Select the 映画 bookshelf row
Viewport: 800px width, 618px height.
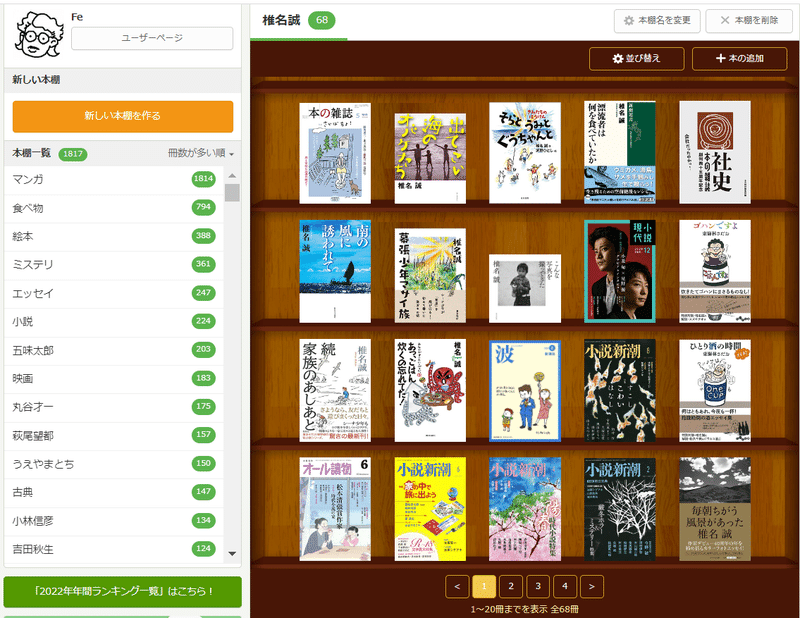tap(114, 379)
